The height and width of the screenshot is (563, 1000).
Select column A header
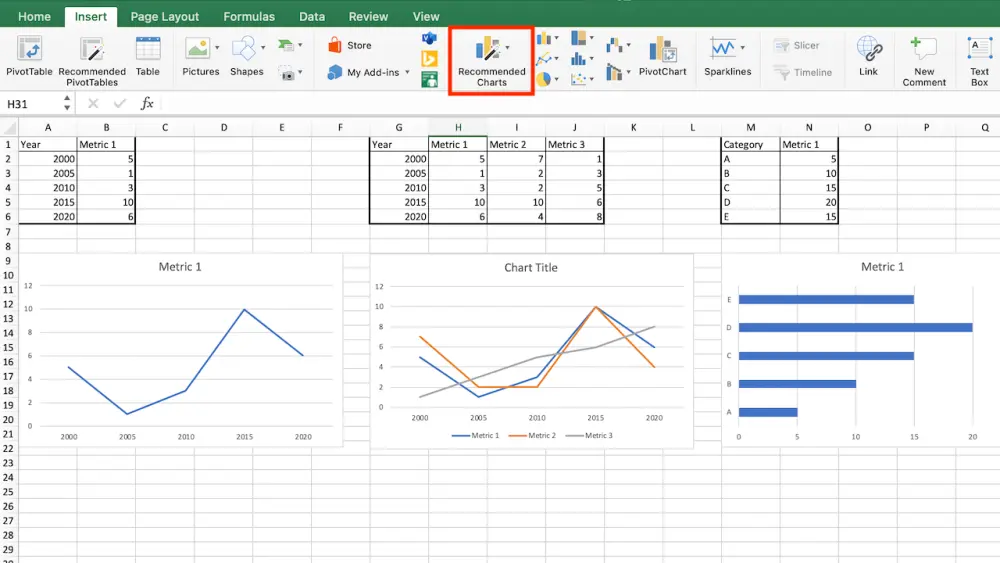coord(48,128)
